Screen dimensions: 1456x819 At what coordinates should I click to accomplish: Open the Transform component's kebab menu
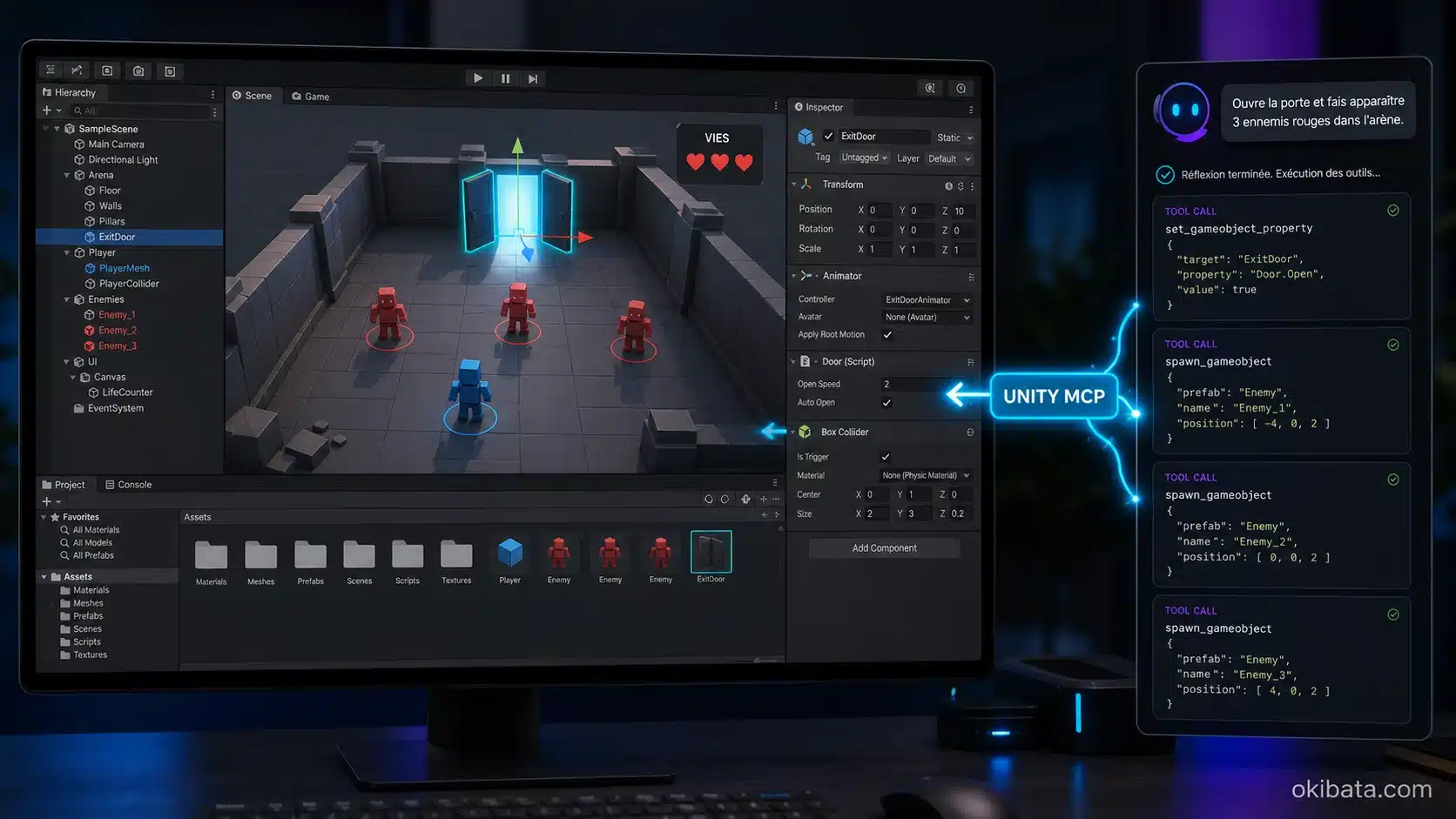click(972, 186)
